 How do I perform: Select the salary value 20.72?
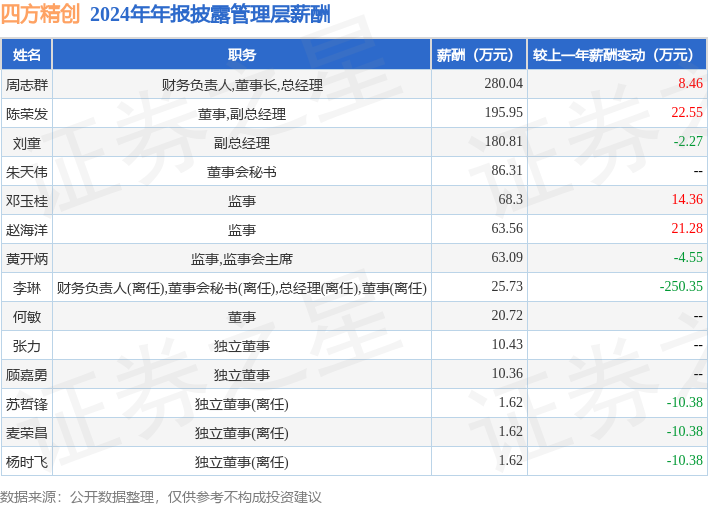coord(507,315)
